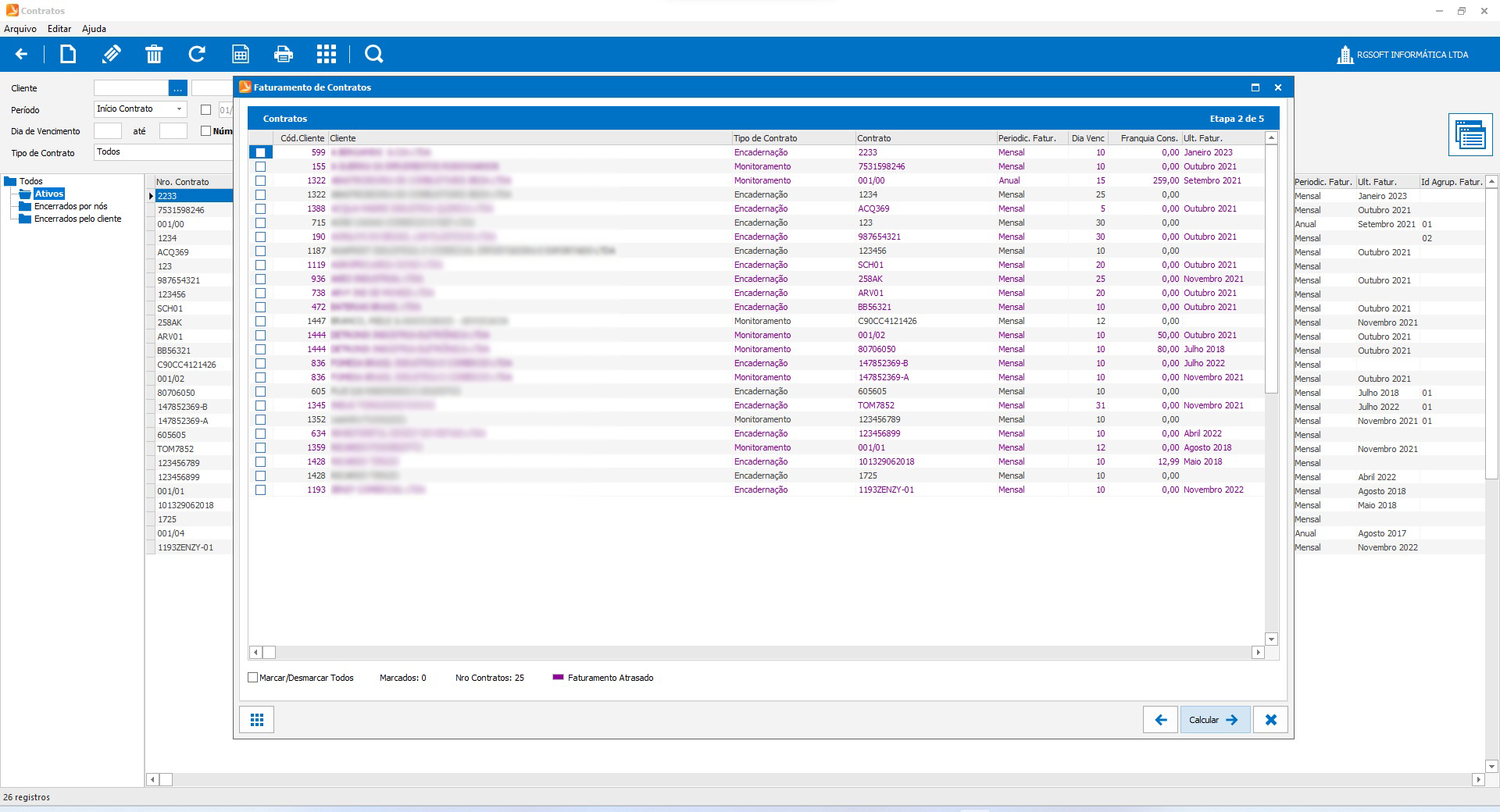Click the Faturamento Atrasado purple legend swatch
Viewport: 1500px width, 812px height.
point(558,678)
